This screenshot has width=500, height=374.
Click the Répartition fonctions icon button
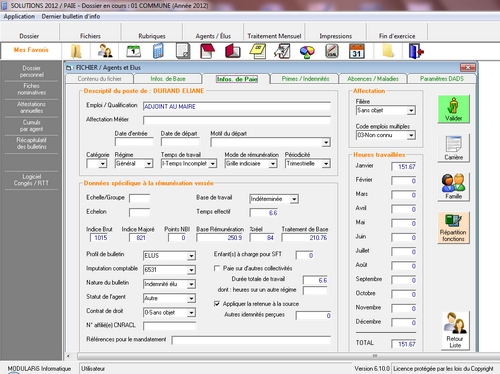click(453, 228)
